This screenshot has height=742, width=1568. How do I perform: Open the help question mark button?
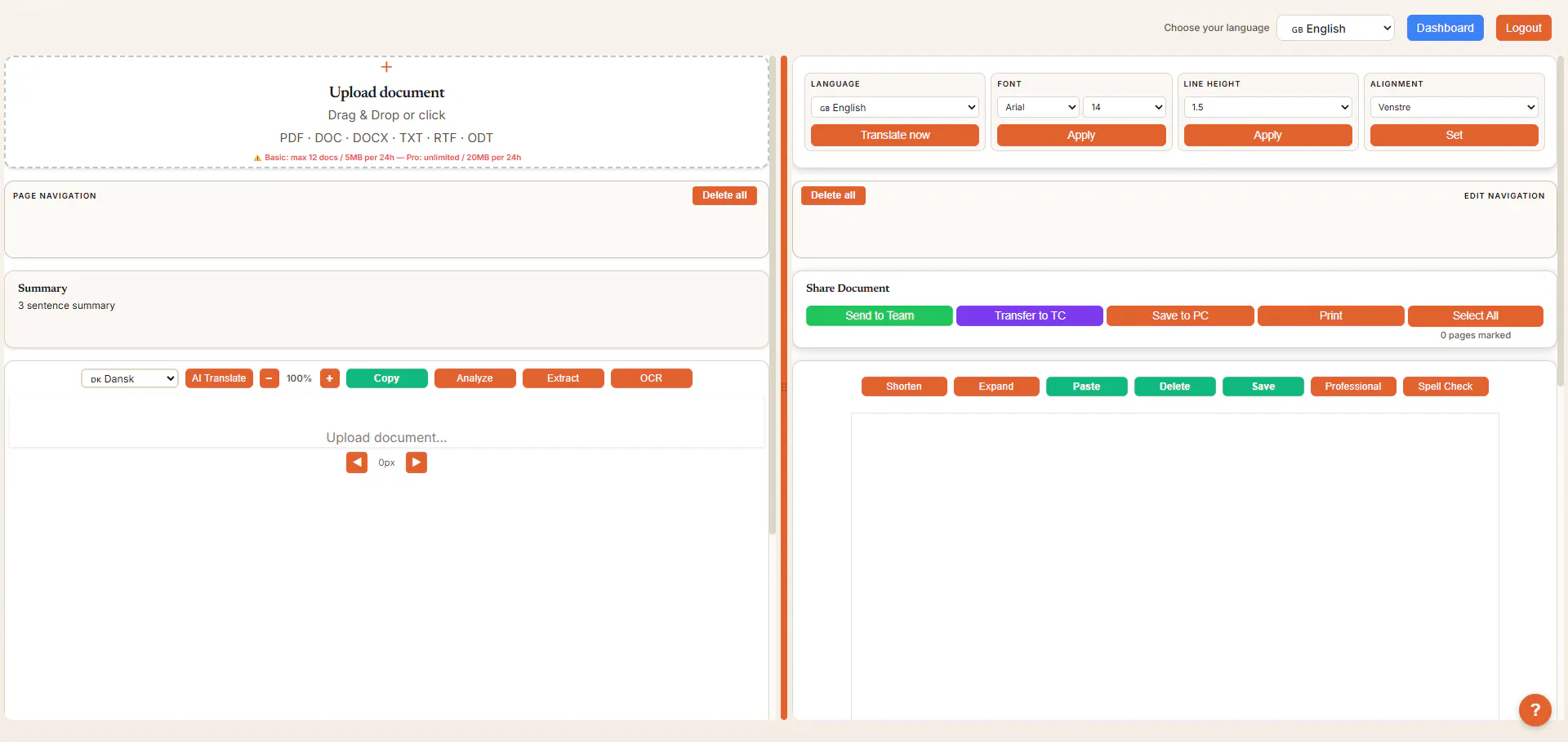[x=1535, y=709]
